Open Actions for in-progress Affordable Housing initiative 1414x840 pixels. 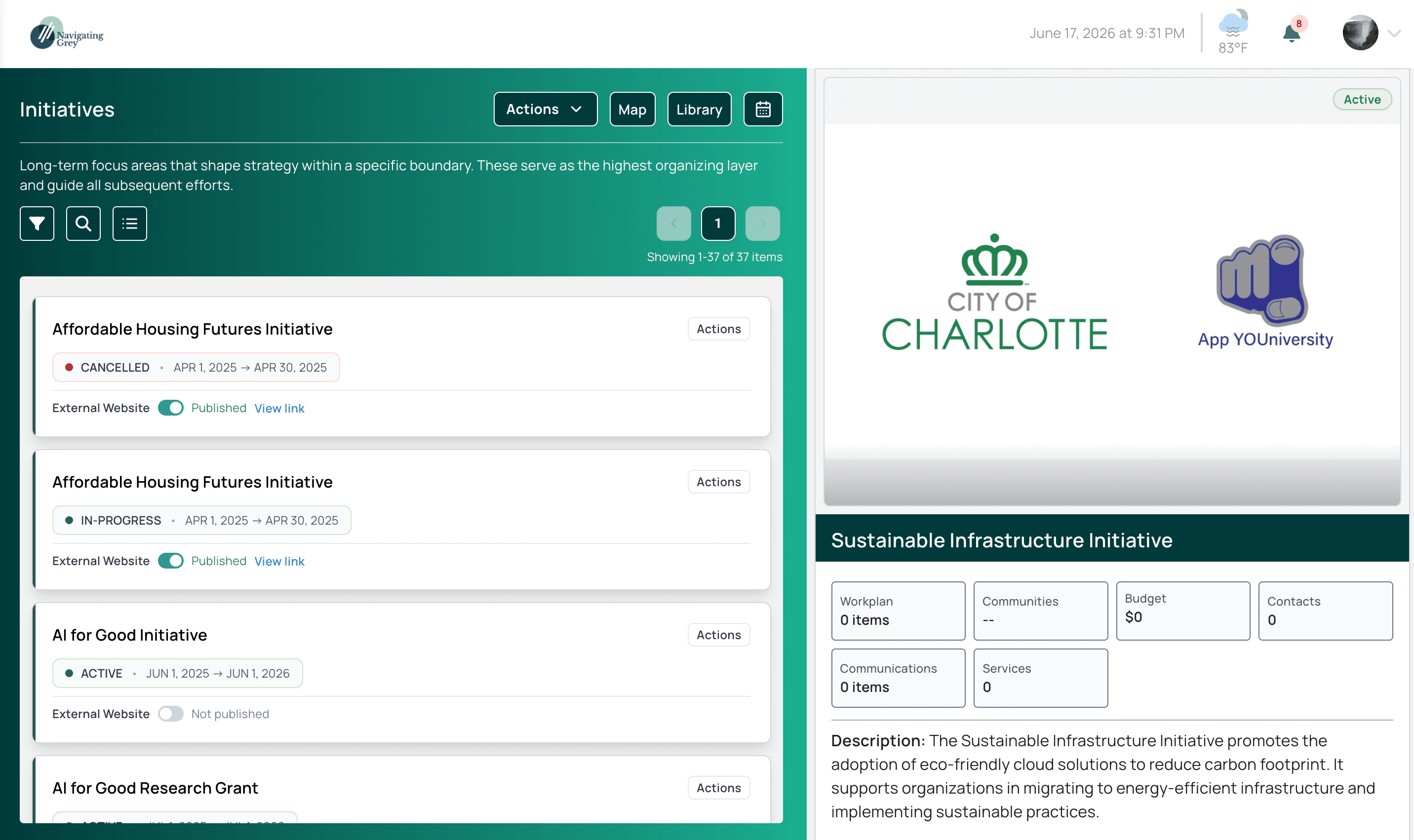point(718,482)
